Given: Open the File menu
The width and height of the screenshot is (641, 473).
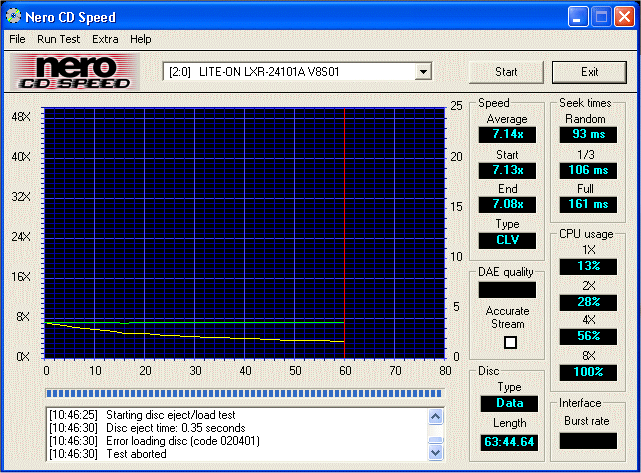Looking at the screenshot, I should click(x=17, y=39).
